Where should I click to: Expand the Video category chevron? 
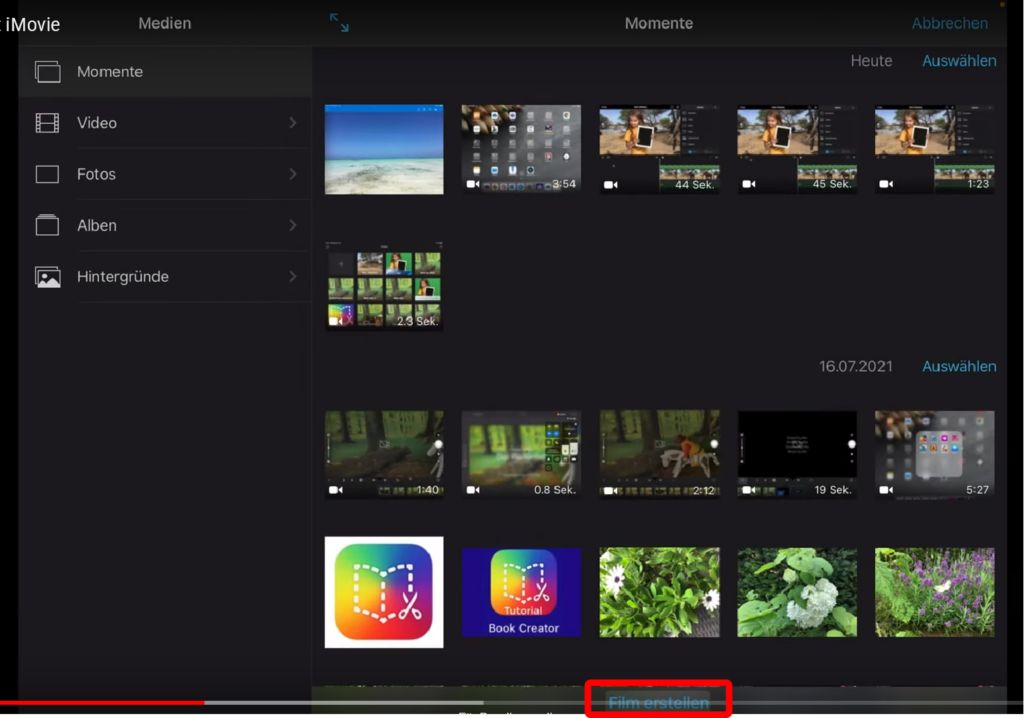click(x=293, y=123)
